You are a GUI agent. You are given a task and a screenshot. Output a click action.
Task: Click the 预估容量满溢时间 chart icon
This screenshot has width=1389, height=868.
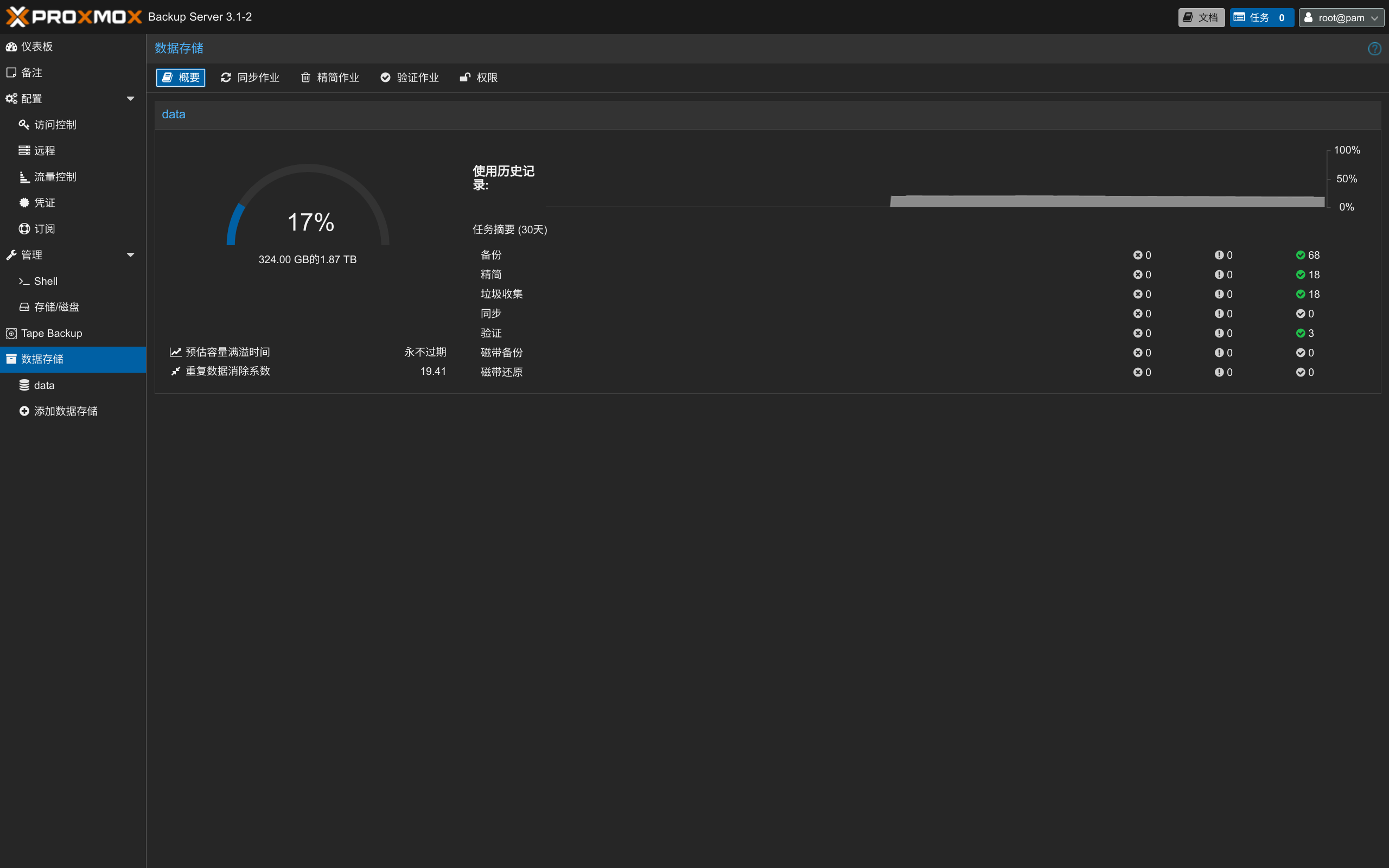pyautogui.click(x=175, y=352)
